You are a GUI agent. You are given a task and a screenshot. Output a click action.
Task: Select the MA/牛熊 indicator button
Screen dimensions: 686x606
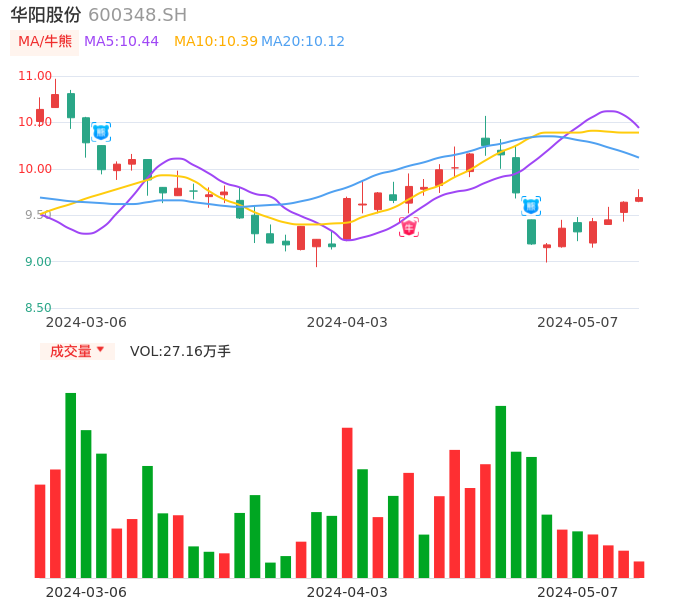pos(45,42)
